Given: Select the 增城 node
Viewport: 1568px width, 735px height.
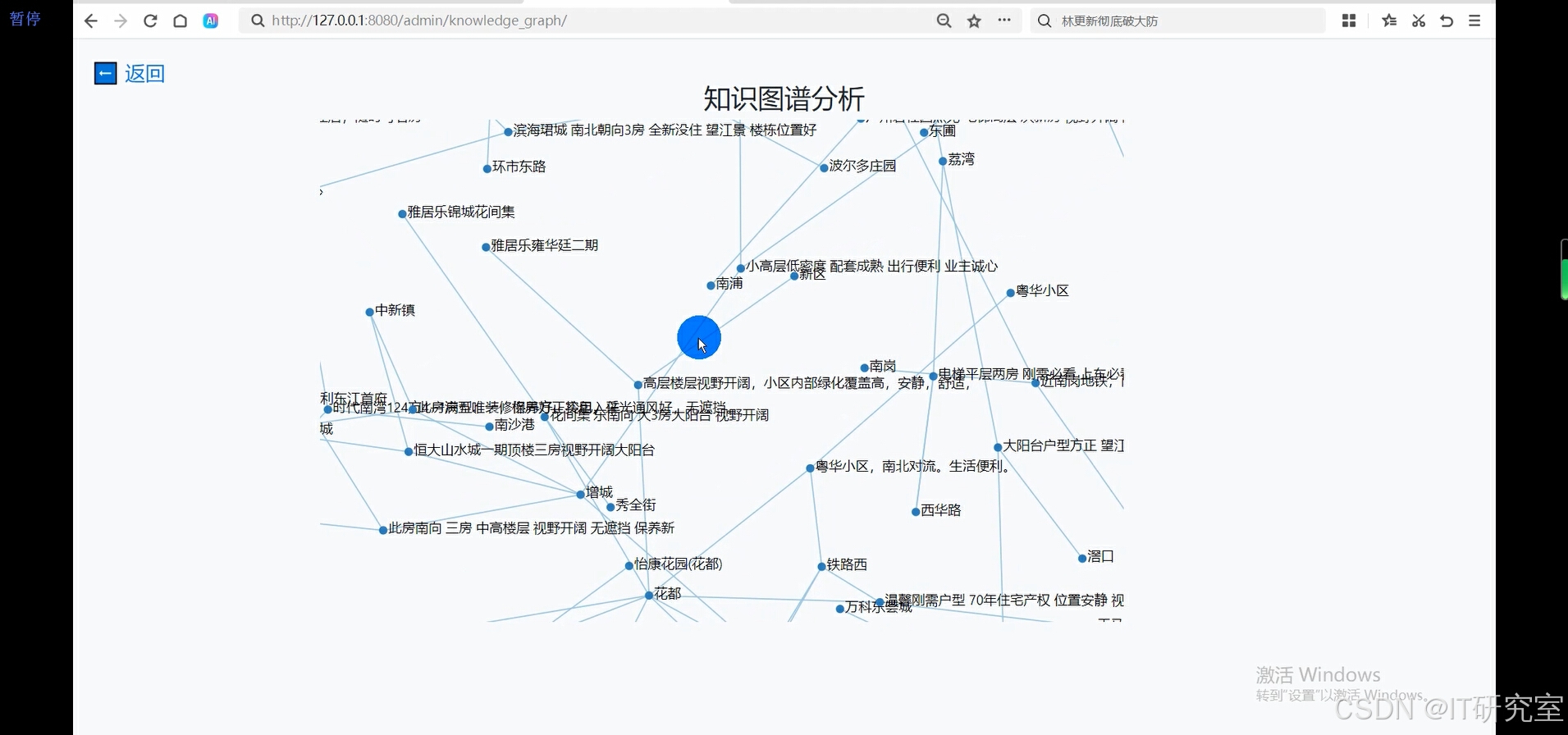Looking at the screenshot, I should tap(581, 494).
